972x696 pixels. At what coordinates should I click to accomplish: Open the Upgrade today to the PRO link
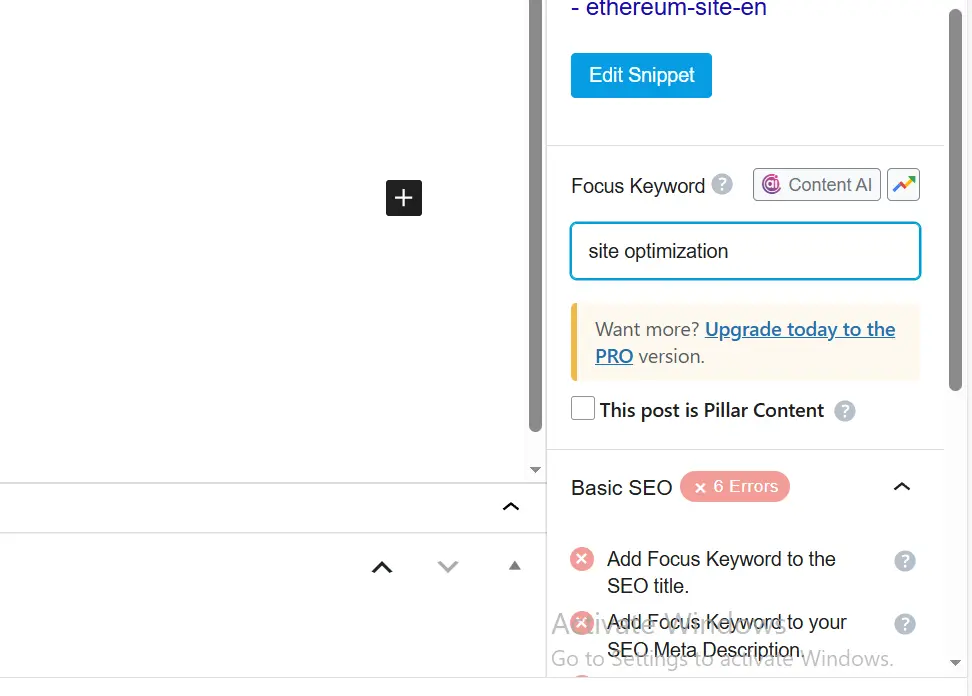[799, 329]
